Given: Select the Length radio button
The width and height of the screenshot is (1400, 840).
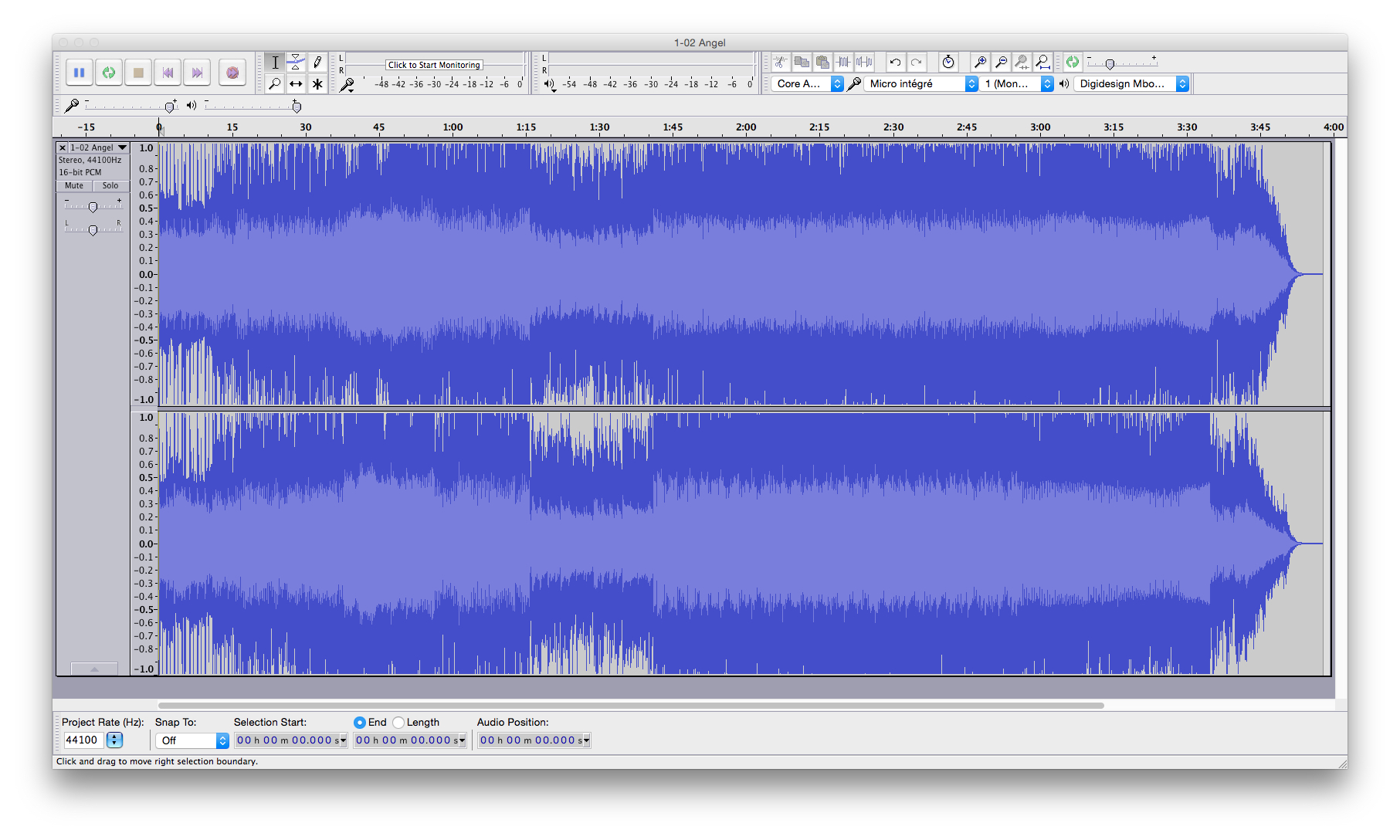Looking at the screenshot, I should point(398,722).
